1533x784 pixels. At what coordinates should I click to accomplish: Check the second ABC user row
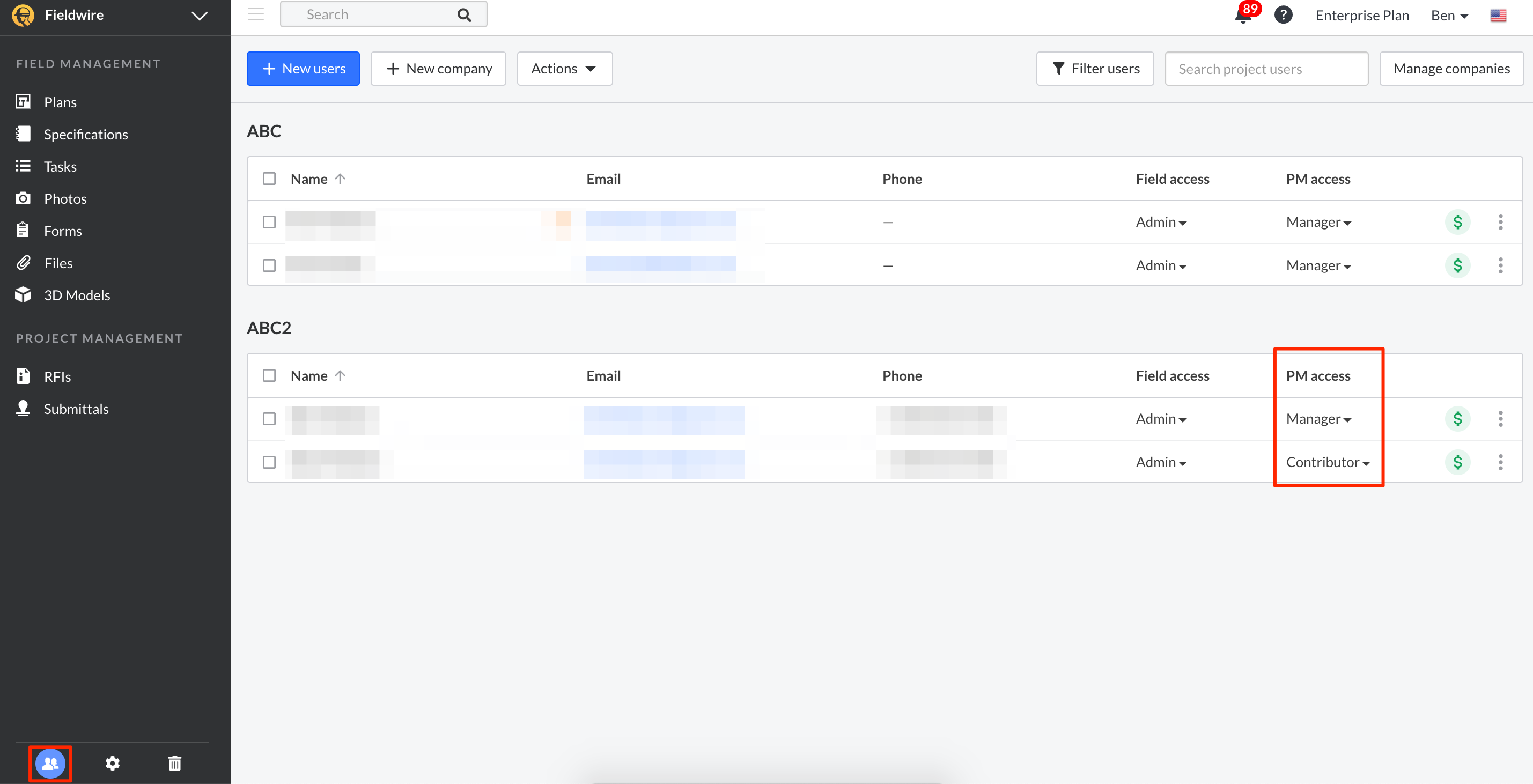[269, 265]
